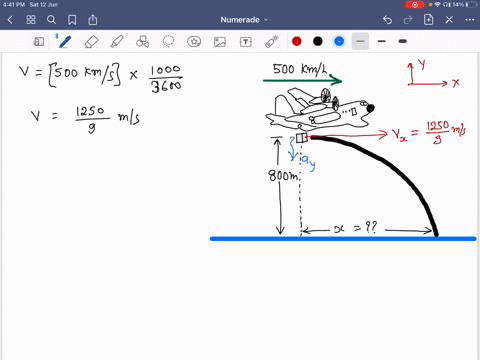Viewport: 480px width, 360px height.
Task: Select the Highlighter tool
Action: pyautogui.click(x=117, y=42)
